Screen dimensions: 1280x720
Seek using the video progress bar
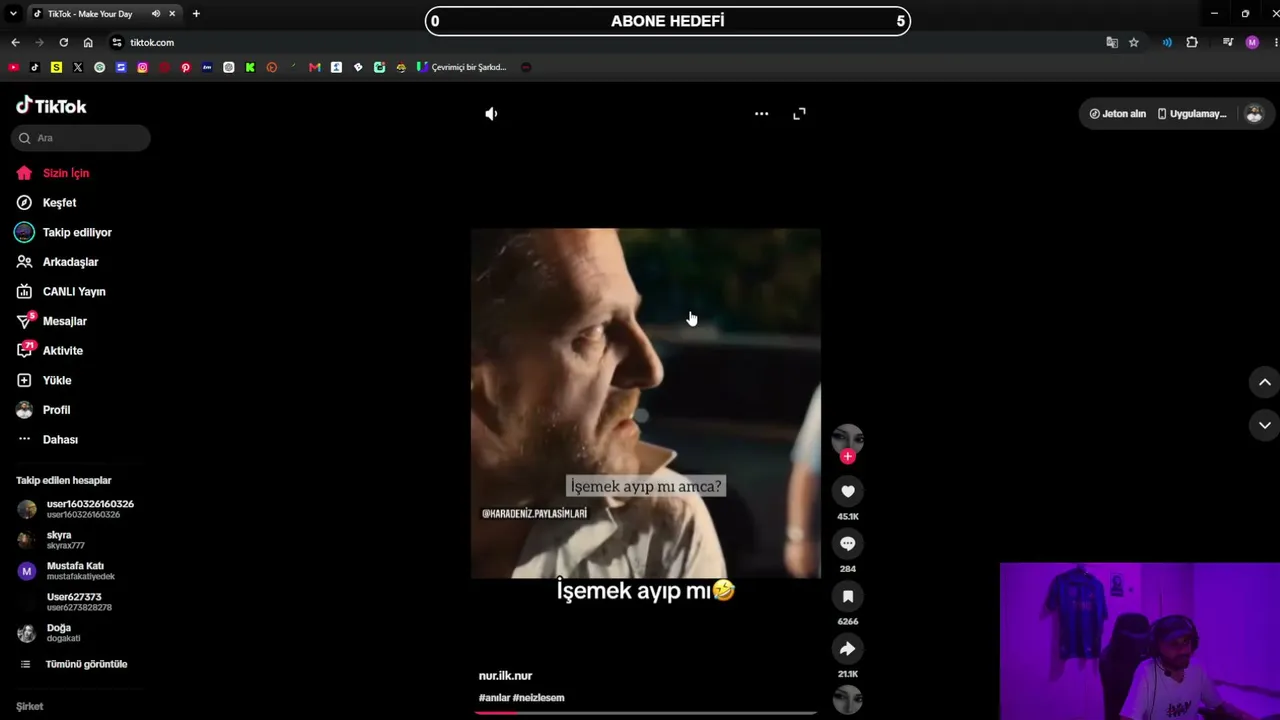pos(646,713)
